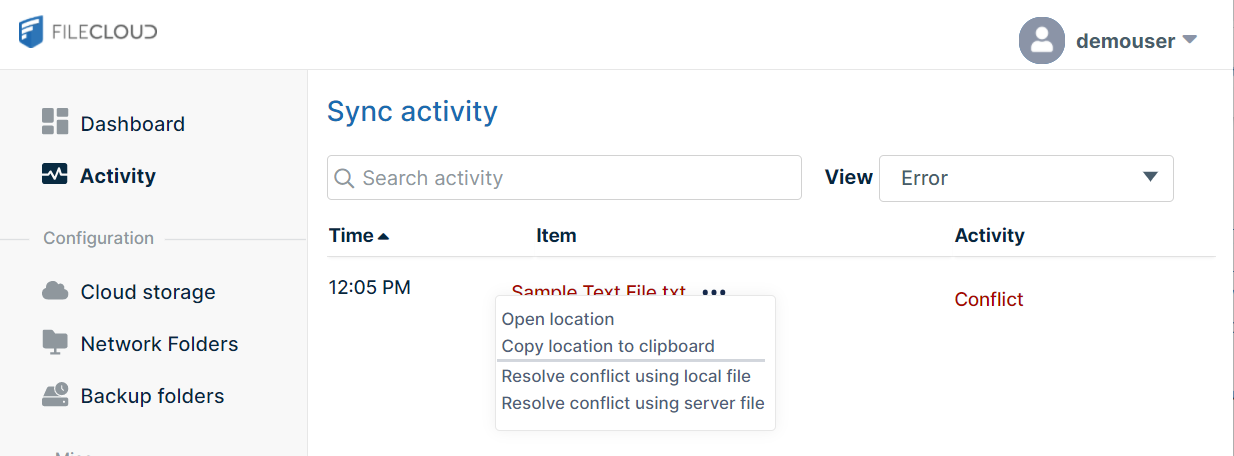
Task: Expand the demouser account dropdown arrow
Action: click(1190, 40)
